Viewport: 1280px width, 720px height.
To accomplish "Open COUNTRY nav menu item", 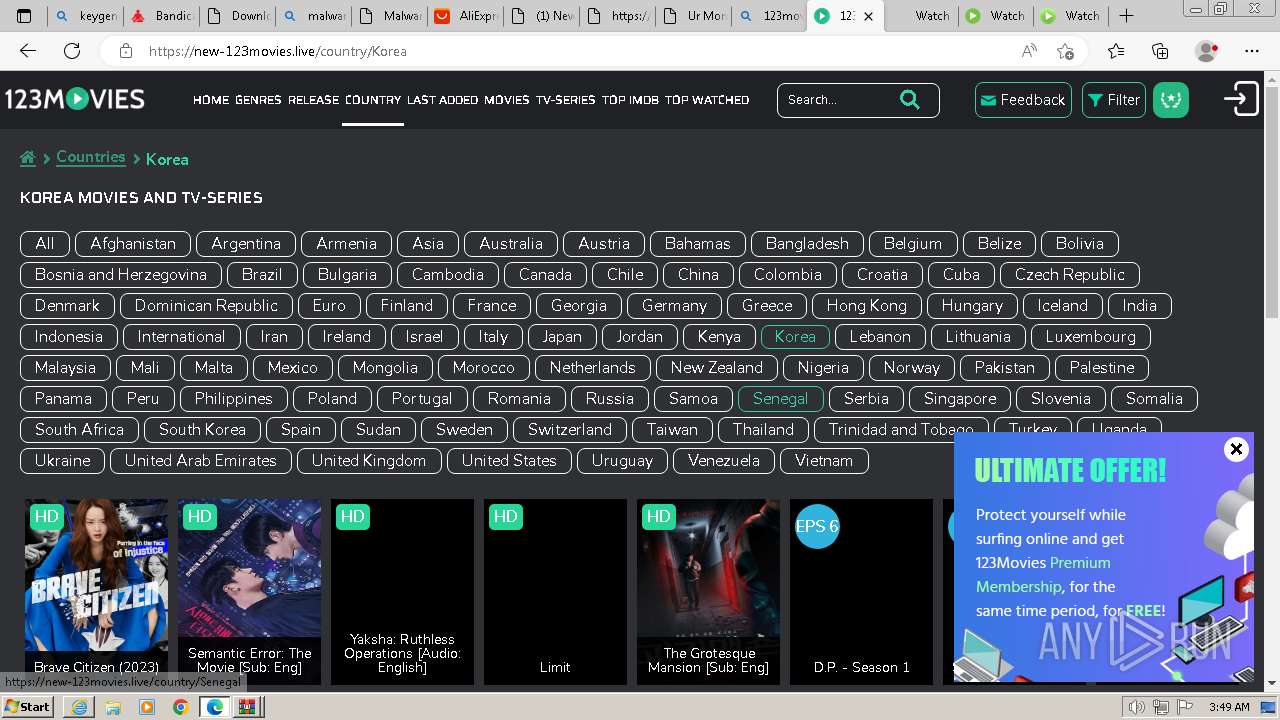I will click(373, 100).
